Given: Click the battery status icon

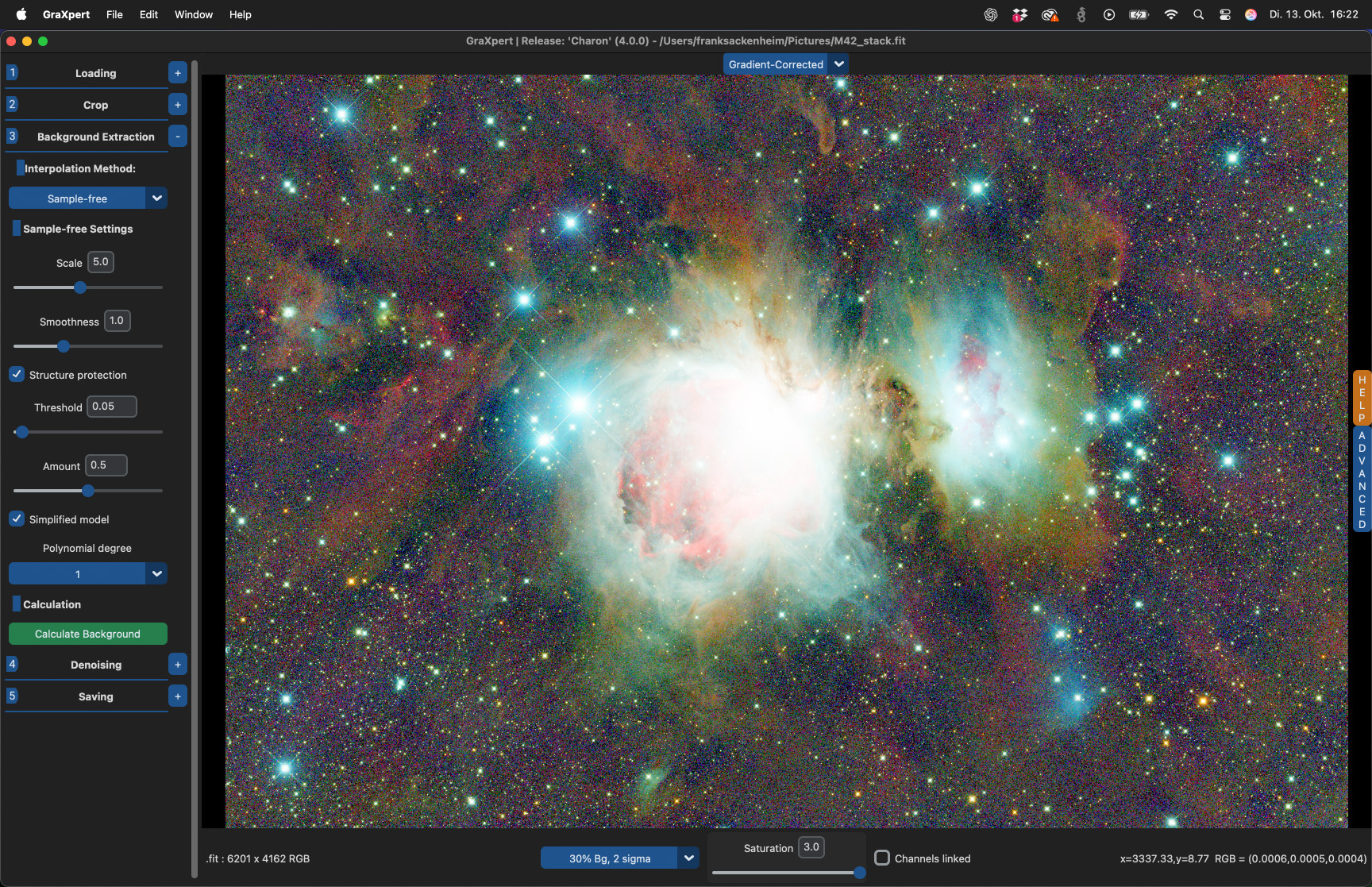Looking at the screenshot, I should (1139, 14).
